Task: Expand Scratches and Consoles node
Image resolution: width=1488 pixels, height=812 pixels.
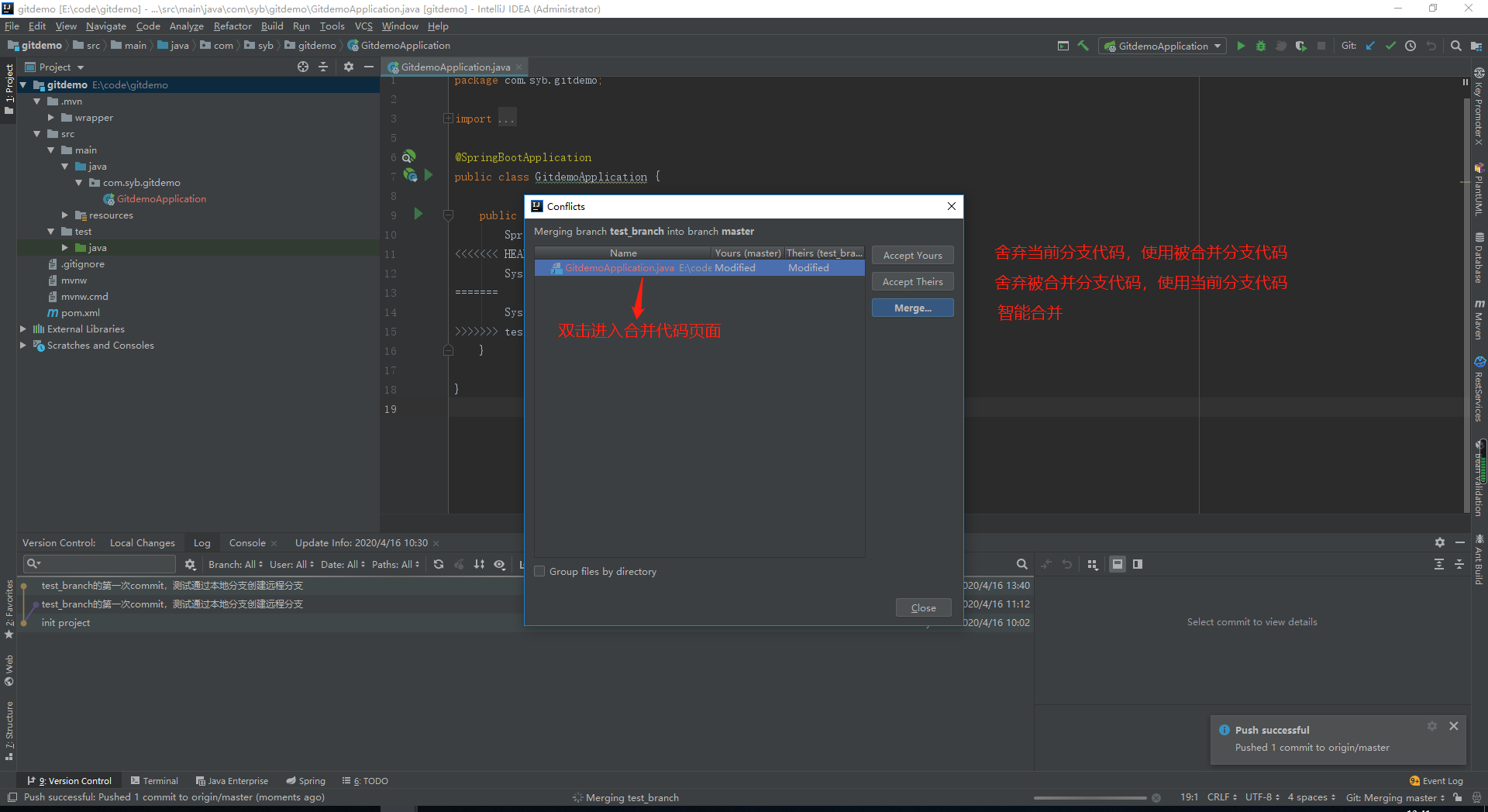Action: coord(23,346)
